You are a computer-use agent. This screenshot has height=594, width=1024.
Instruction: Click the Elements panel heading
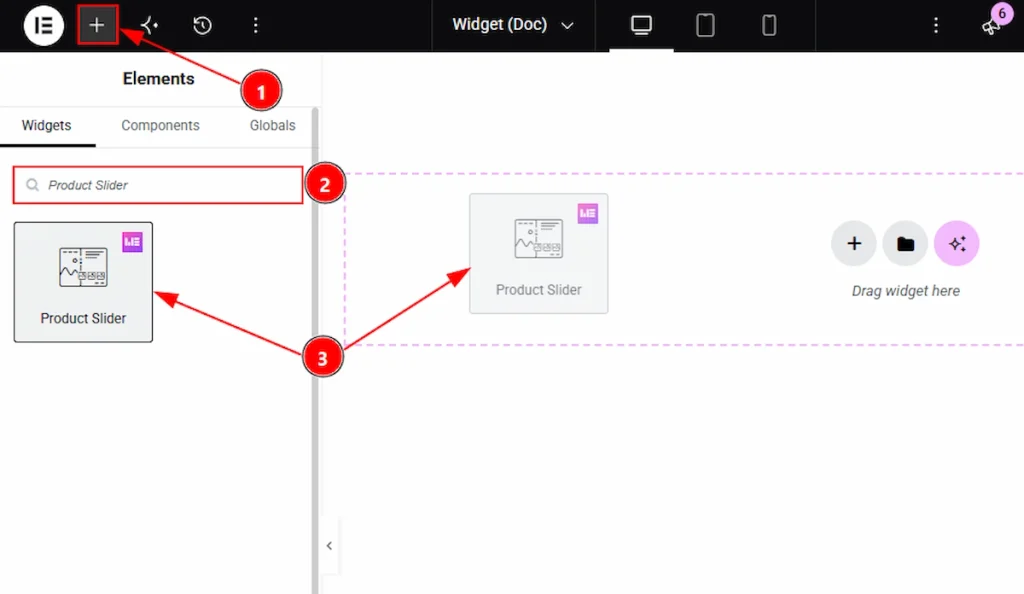pyautogui.click(x=159, y=78)
